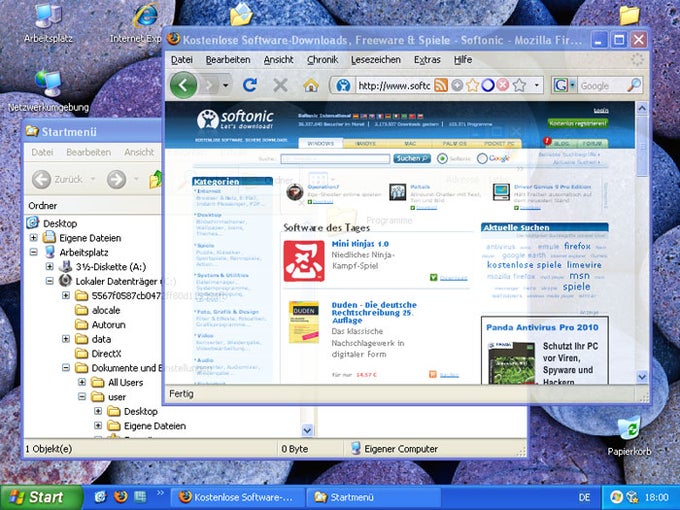Open the Lesezeichen menu in Firefox

(x=376, y=59)
